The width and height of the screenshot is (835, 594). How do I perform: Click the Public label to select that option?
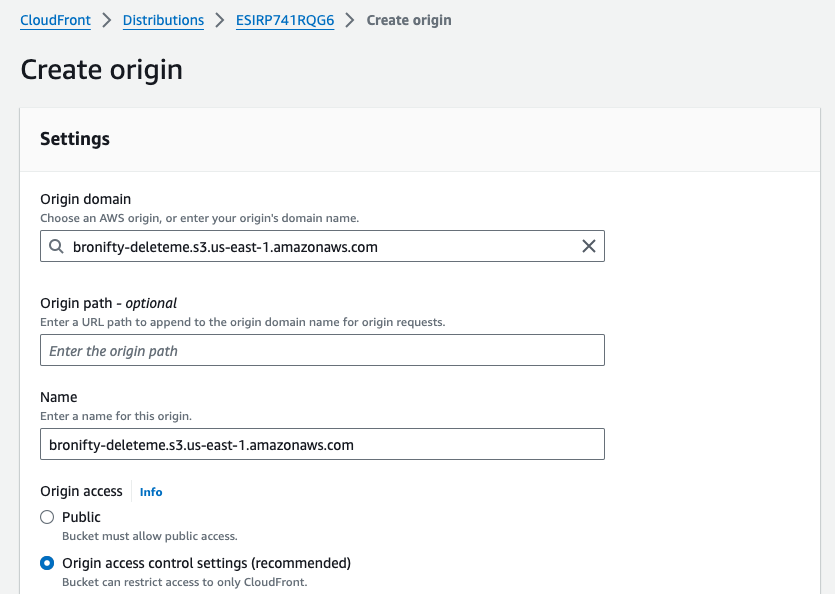click(82, 516)
